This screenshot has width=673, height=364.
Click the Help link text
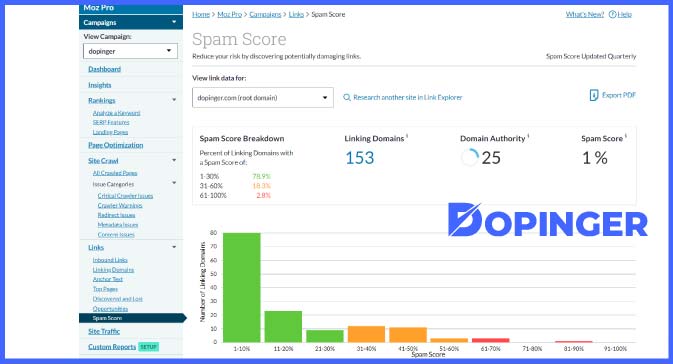coord(624,14)
